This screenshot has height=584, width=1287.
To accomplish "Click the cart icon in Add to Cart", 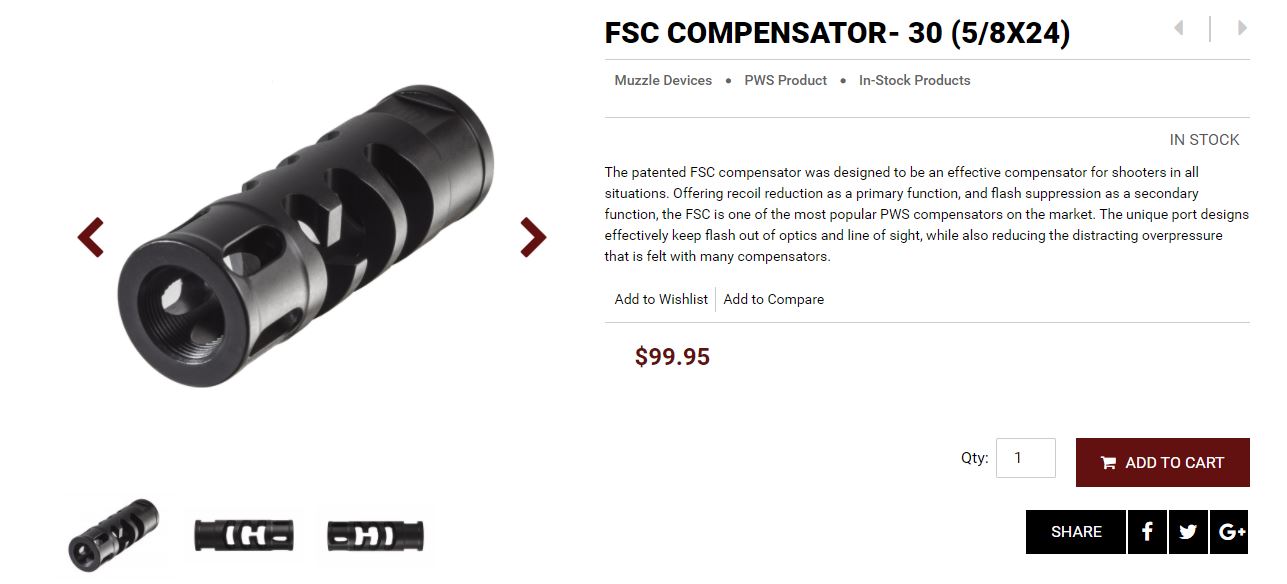I will (1108, 463).
